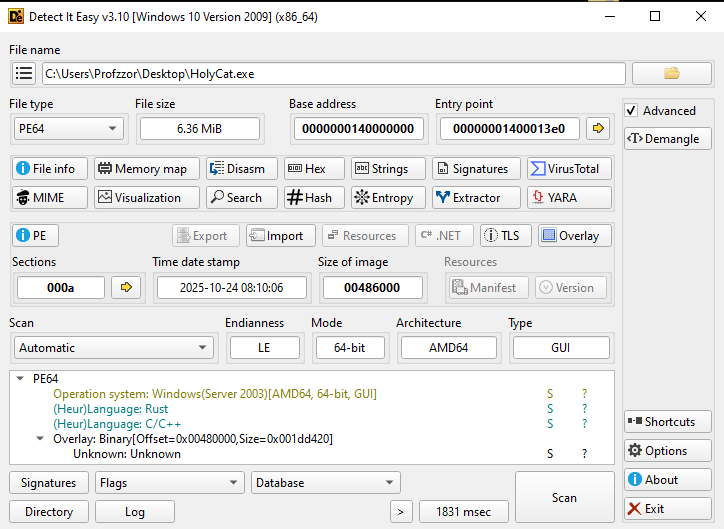This screenshot has width=724, height=529.
Task: Show the Strings list
Action: (x=388, y=168)
